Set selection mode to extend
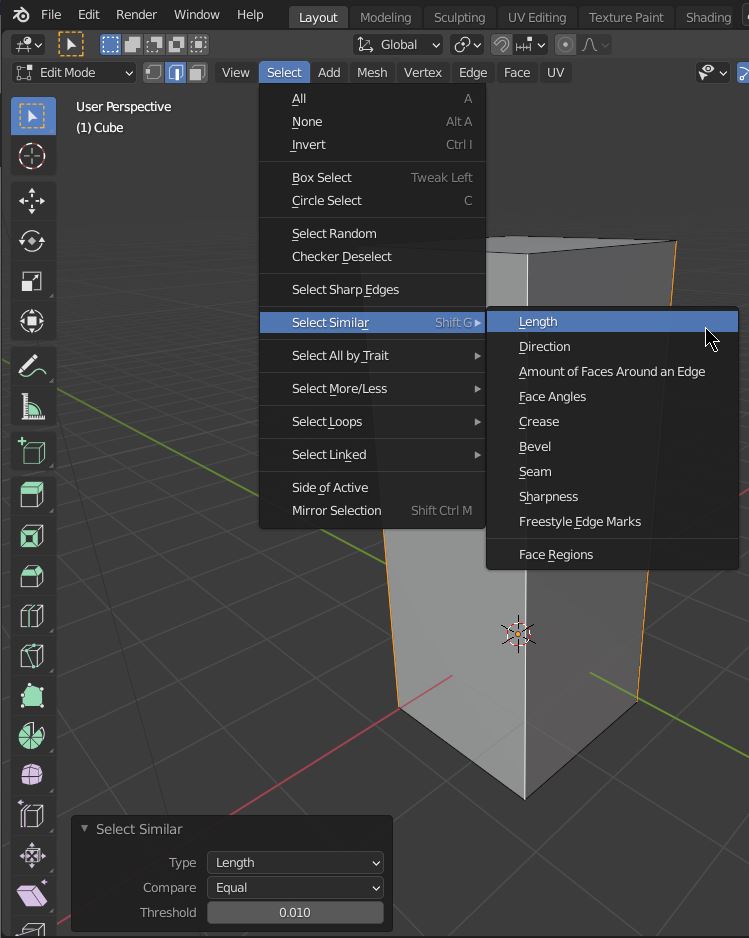749x938 pixels. tap(132, 45)
